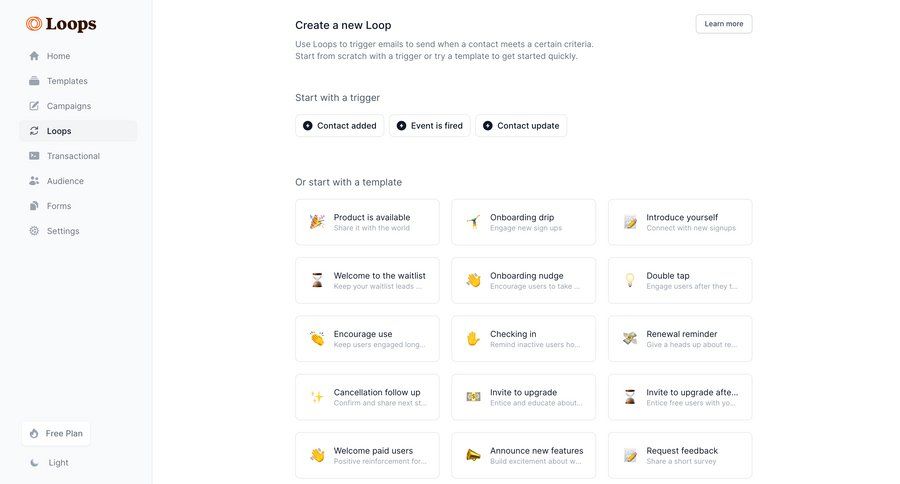Choose the Event is fired trigger
Screen dimensions: 900x484
click(429, 126)
